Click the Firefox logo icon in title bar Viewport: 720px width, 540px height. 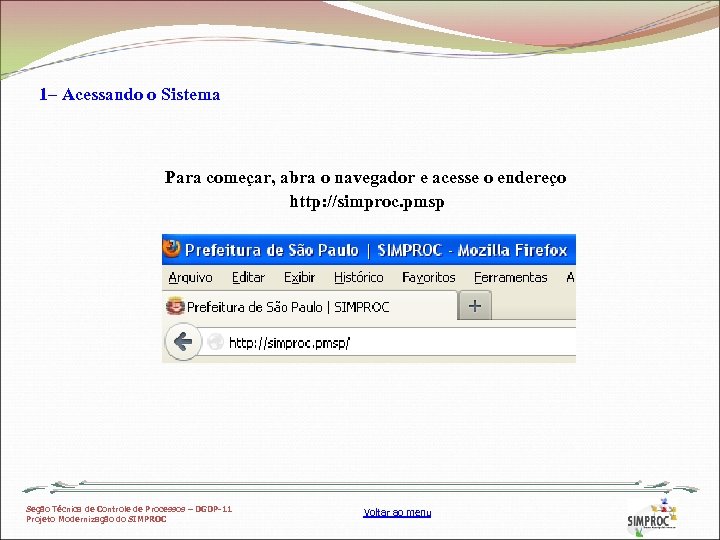point(172,248)
